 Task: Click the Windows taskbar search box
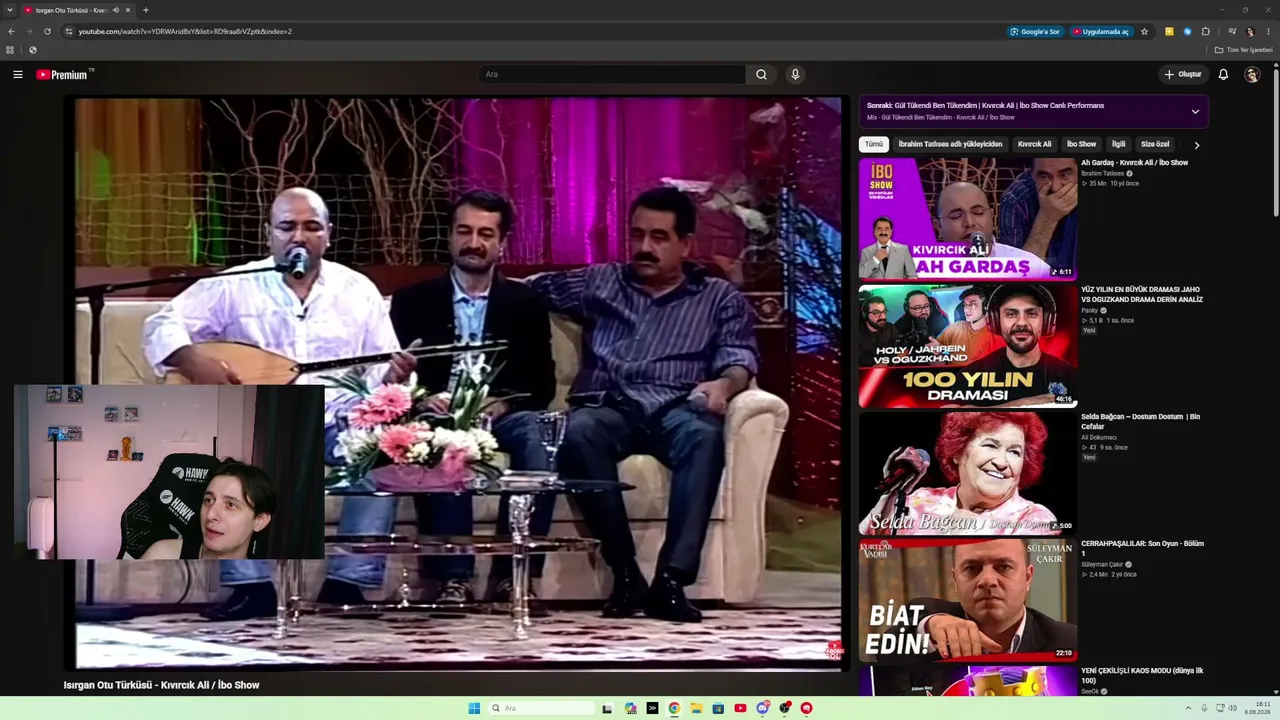tap(540, 708)
